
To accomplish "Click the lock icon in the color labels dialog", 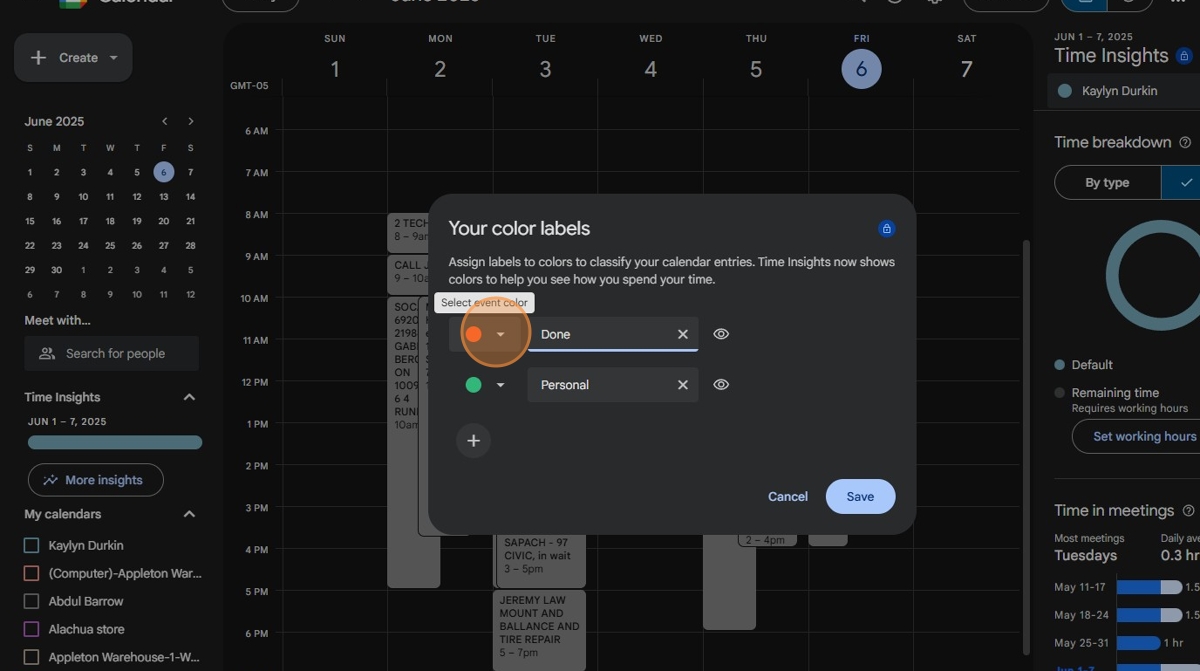I will 886,229.
